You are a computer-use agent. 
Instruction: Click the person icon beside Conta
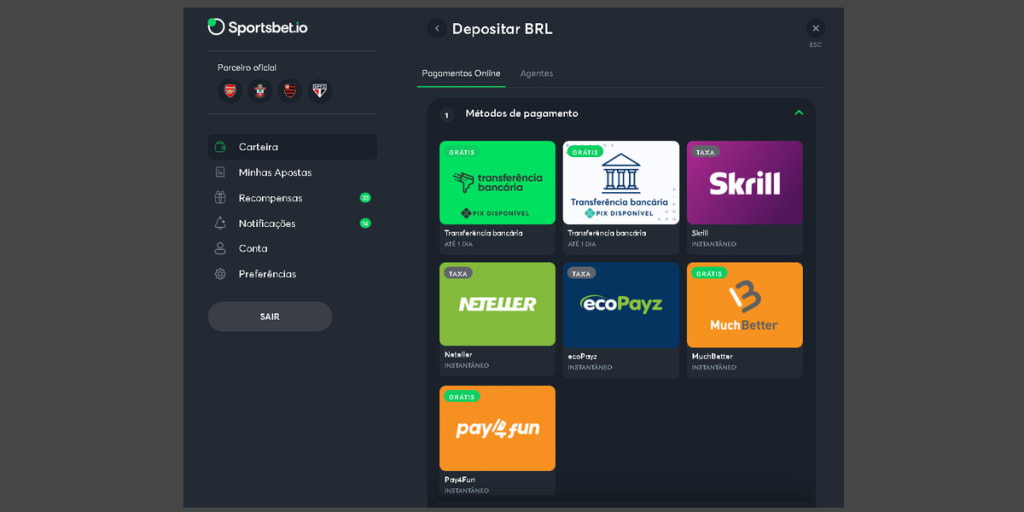point(220,249)
